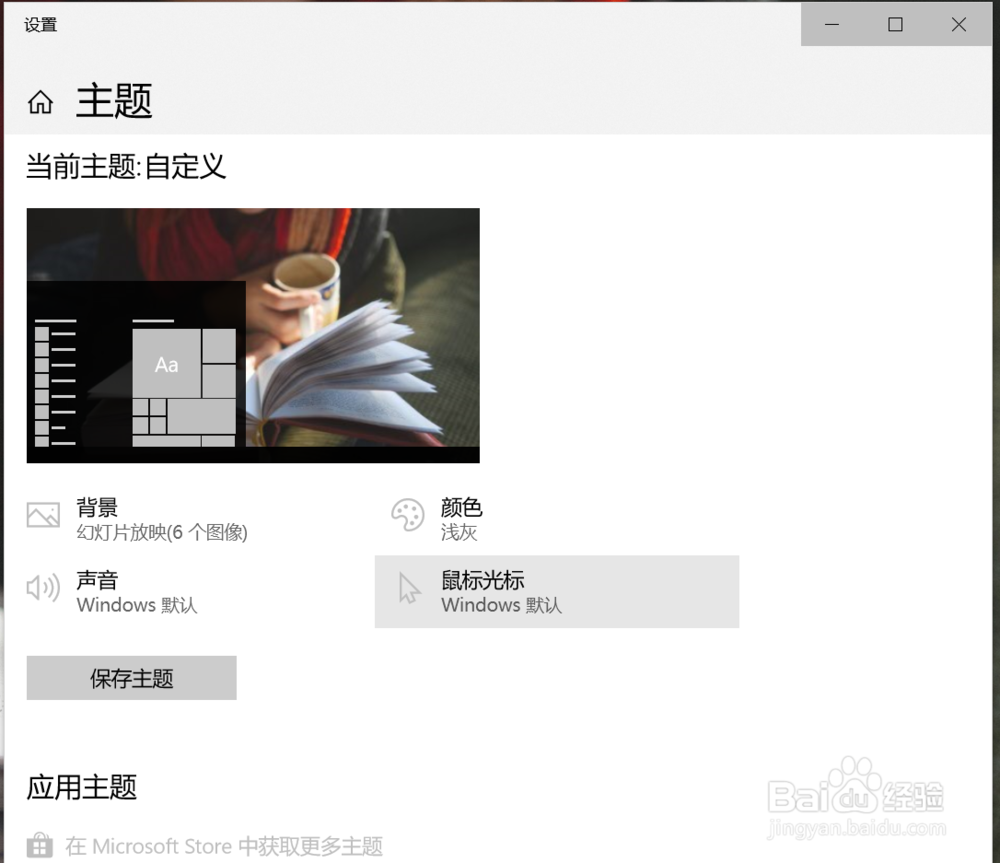The image size is (1000, 863).
Task: Click the 设置 title bar text
Action: point(40,24)
